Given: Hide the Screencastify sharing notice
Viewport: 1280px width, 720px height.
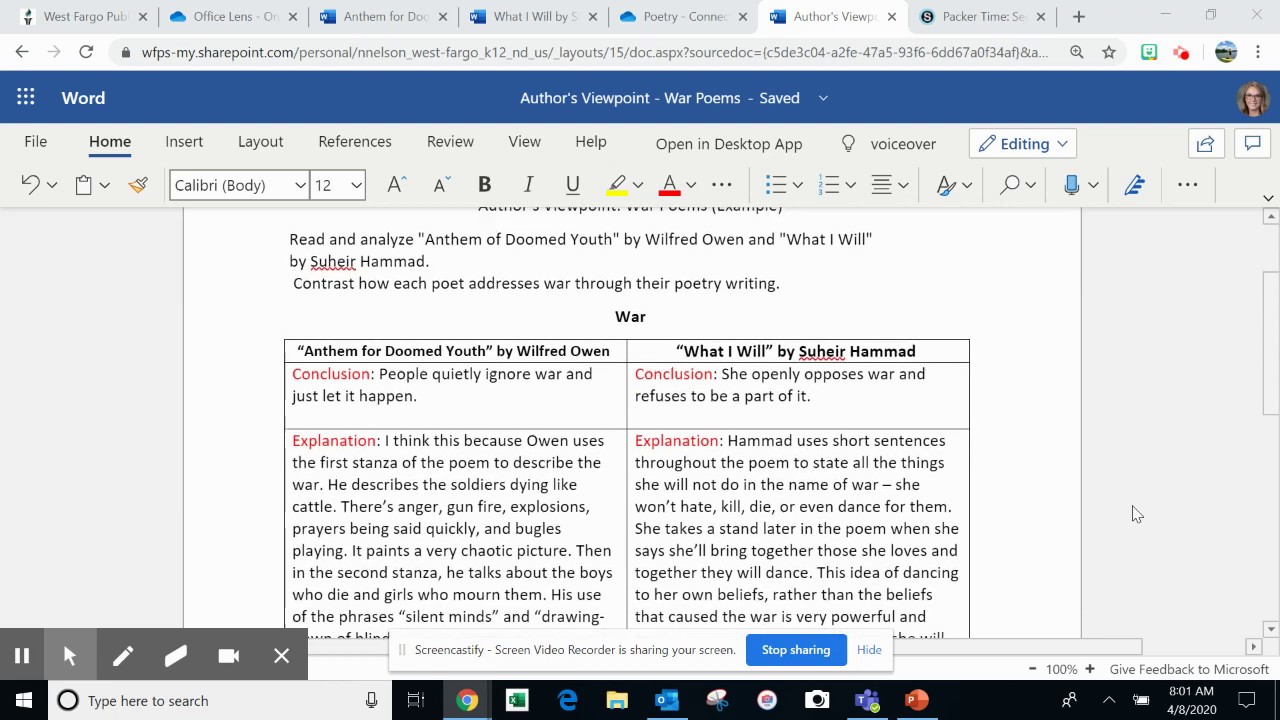Looking at the screenshot, I should [x=869, y=650].
